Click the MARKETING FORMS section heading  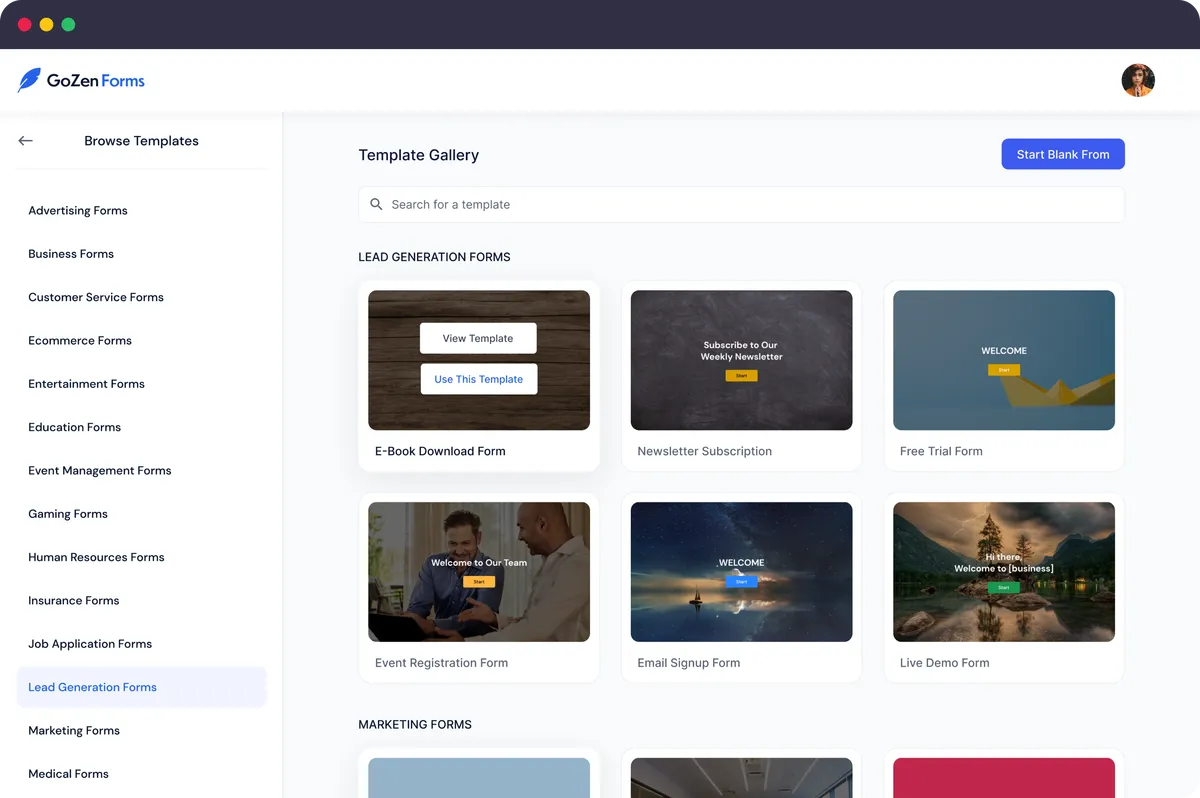click(415, 724)
